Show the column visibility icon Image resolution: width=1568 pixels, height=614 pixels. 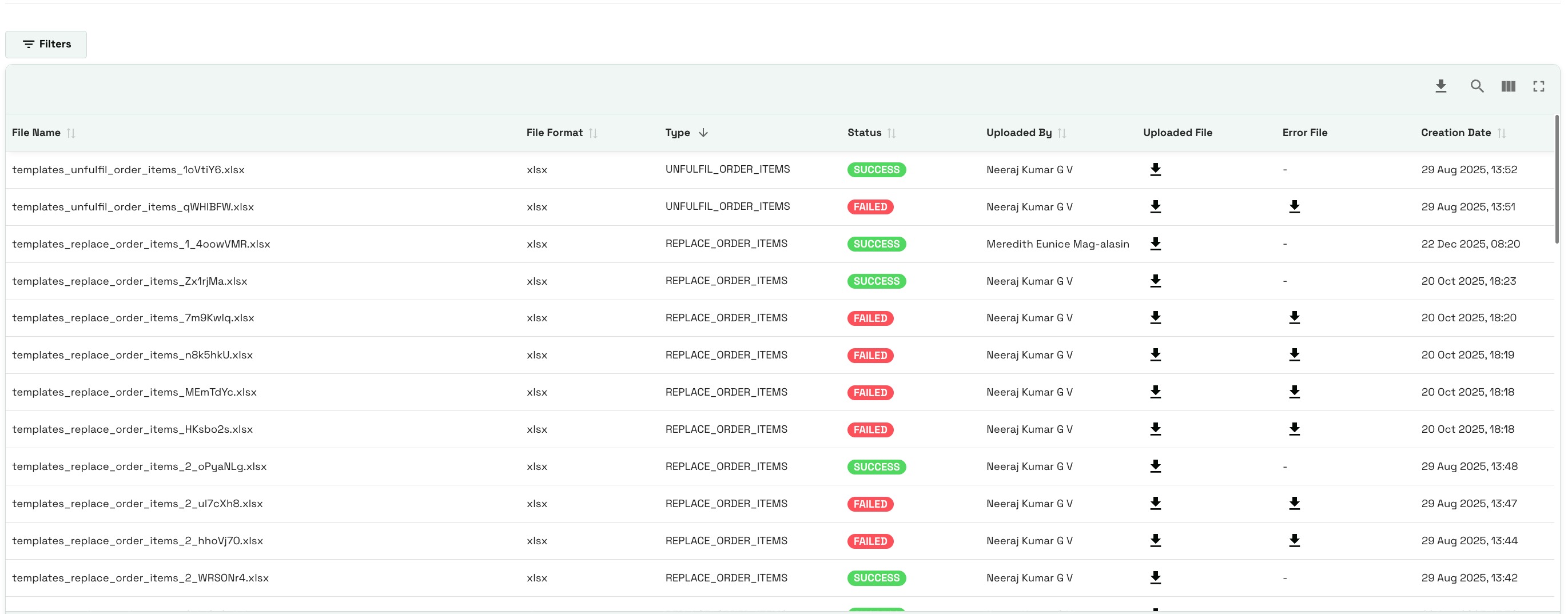(x=1509, y=86)
